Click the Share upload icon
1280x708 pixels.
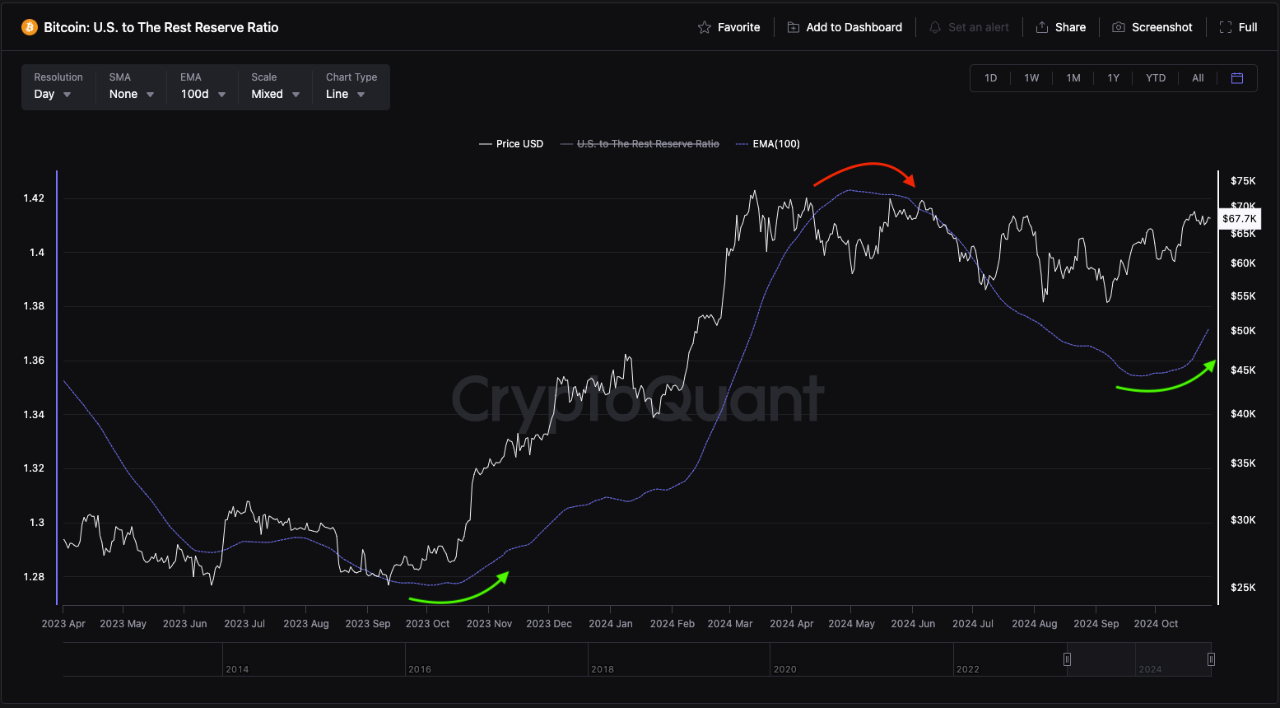(1040, 27)
